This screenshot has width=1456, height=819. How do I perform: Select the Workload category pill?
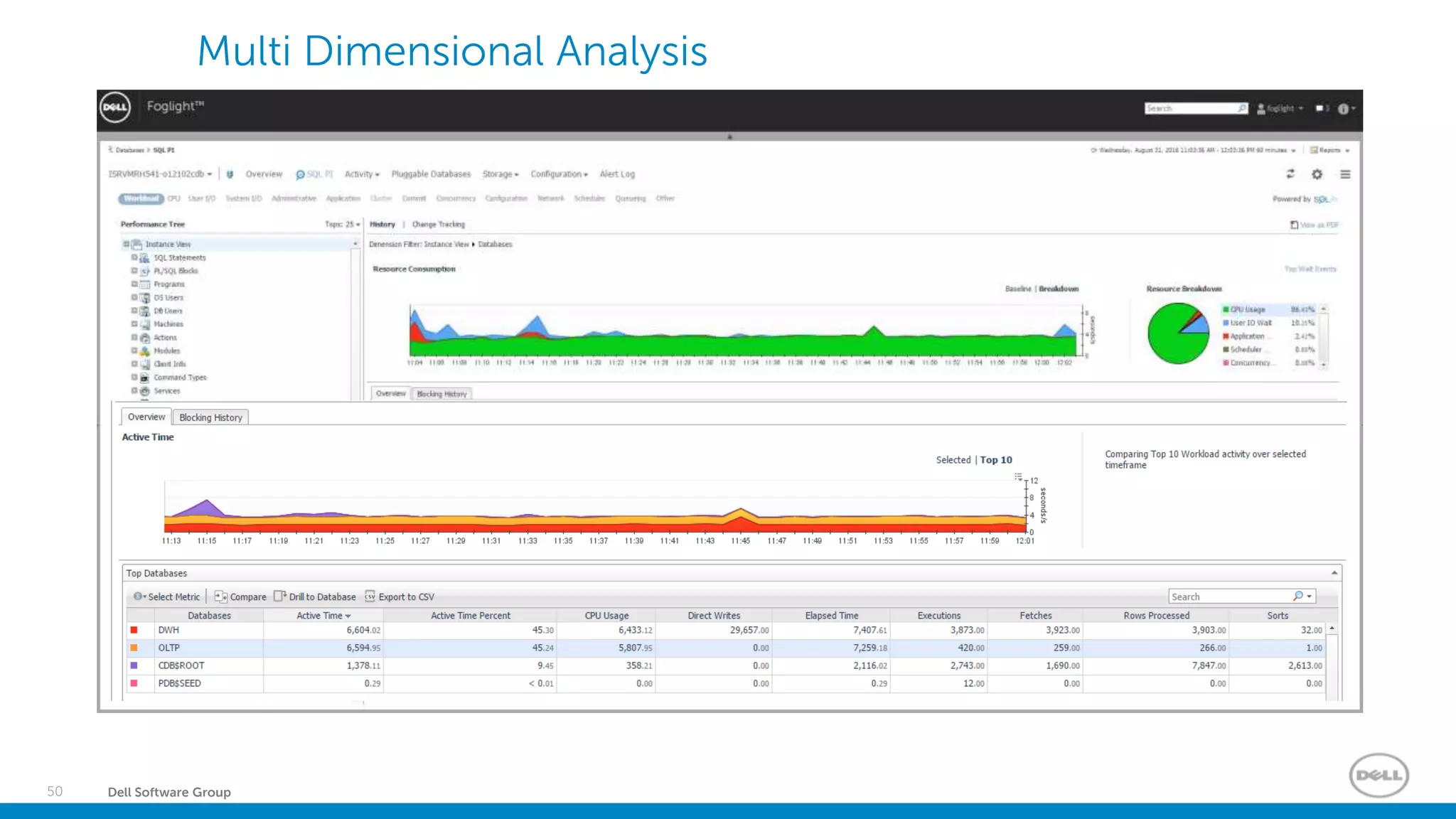141,198
